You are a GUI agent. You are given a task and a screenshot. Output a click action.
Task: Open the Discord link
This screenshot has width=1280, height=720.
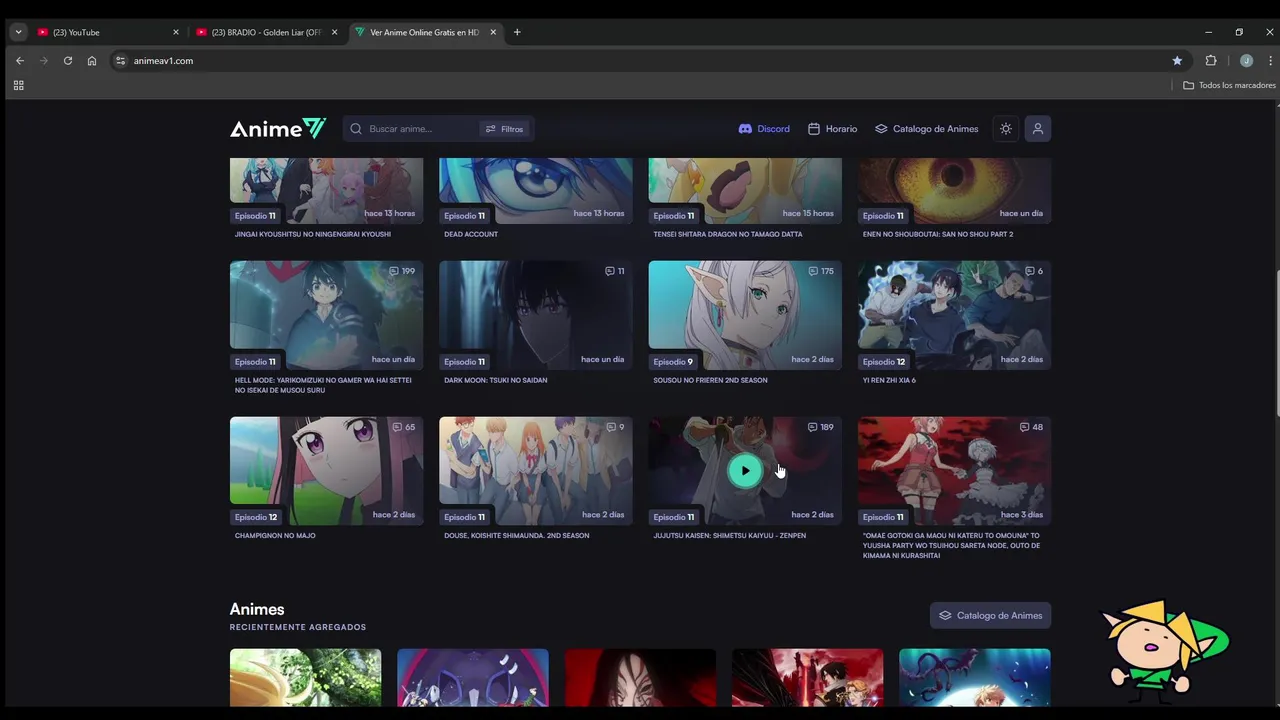764,129
